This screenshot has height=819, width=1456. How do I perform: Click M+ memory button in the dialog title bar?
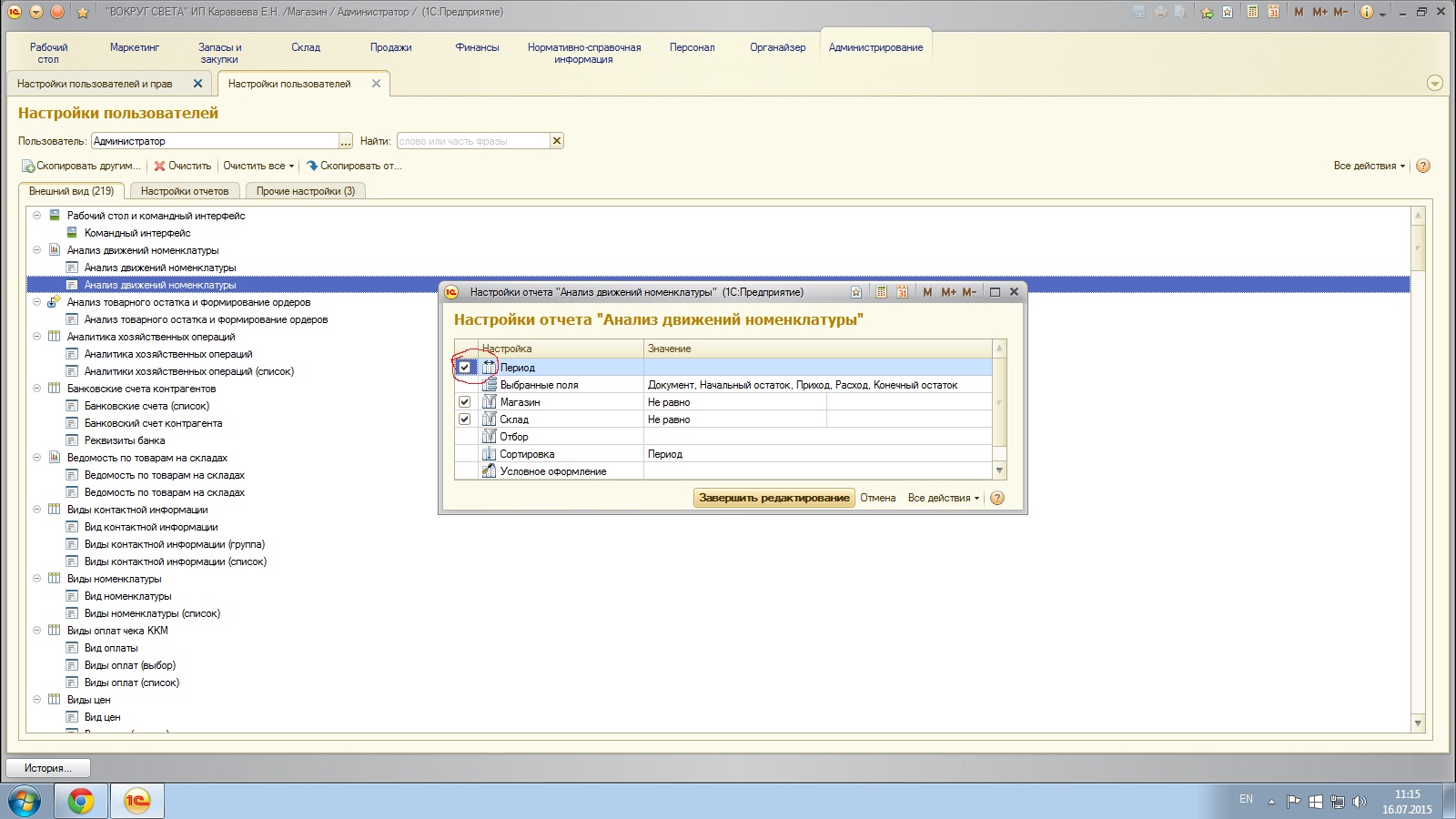tap(948, 292)
